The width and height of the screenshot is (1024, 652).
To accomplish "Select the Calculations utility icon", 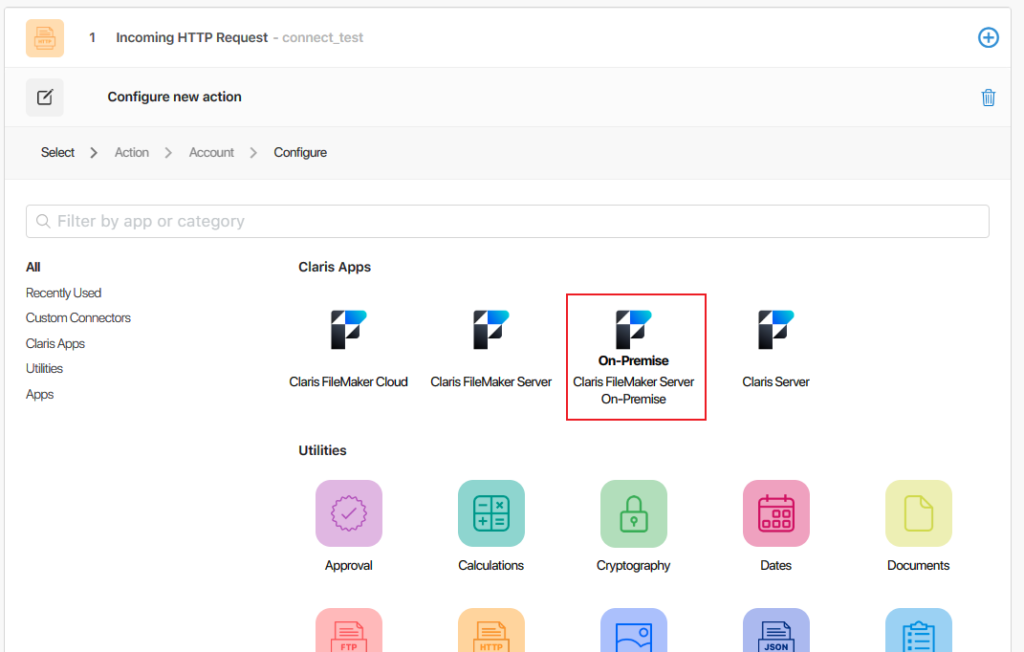I will tap(491, 513).
